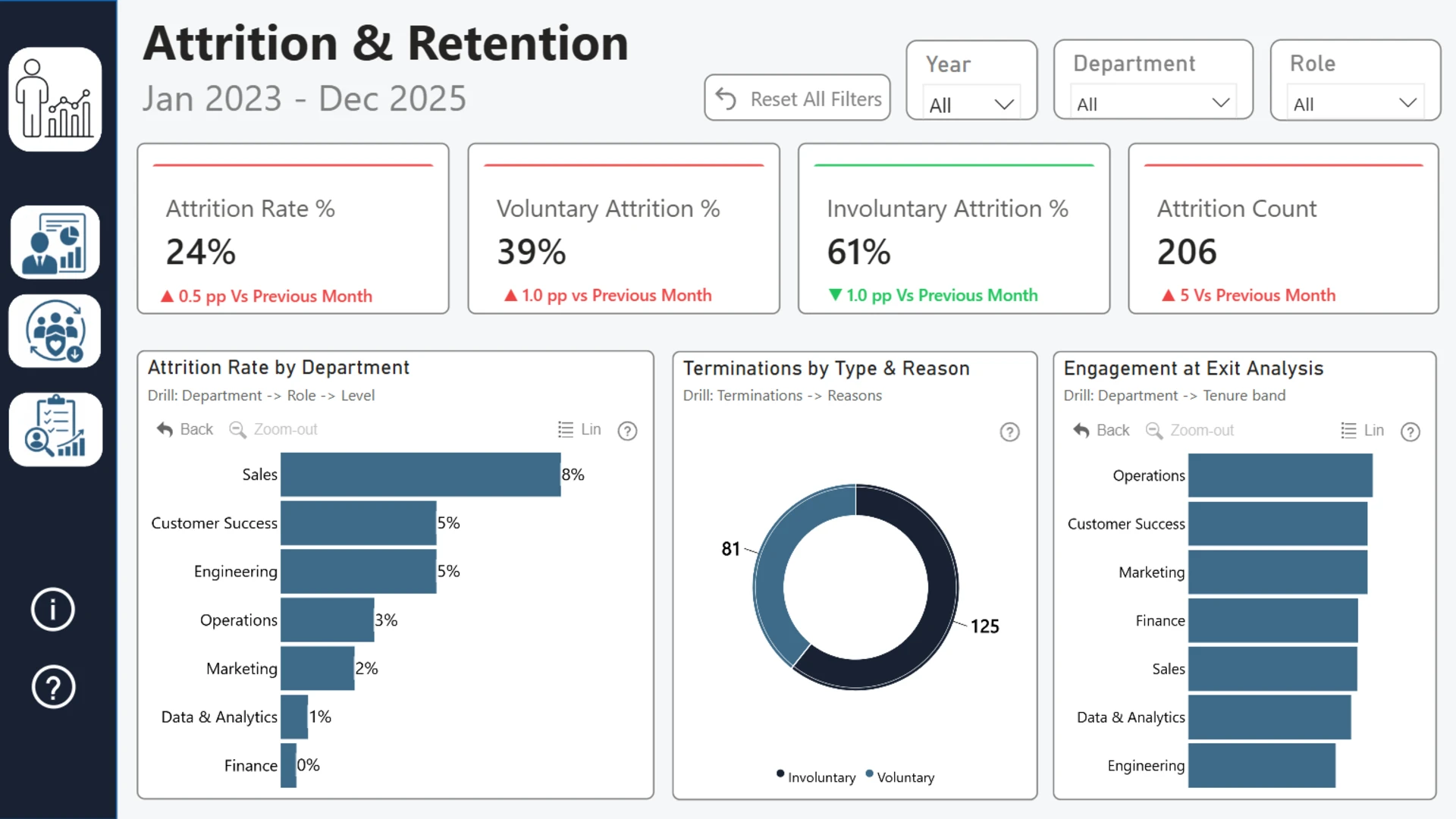This screenshot has width=1456, height=819.
Task: Click the 8% label beside the Sales bar
Action: 573,475
